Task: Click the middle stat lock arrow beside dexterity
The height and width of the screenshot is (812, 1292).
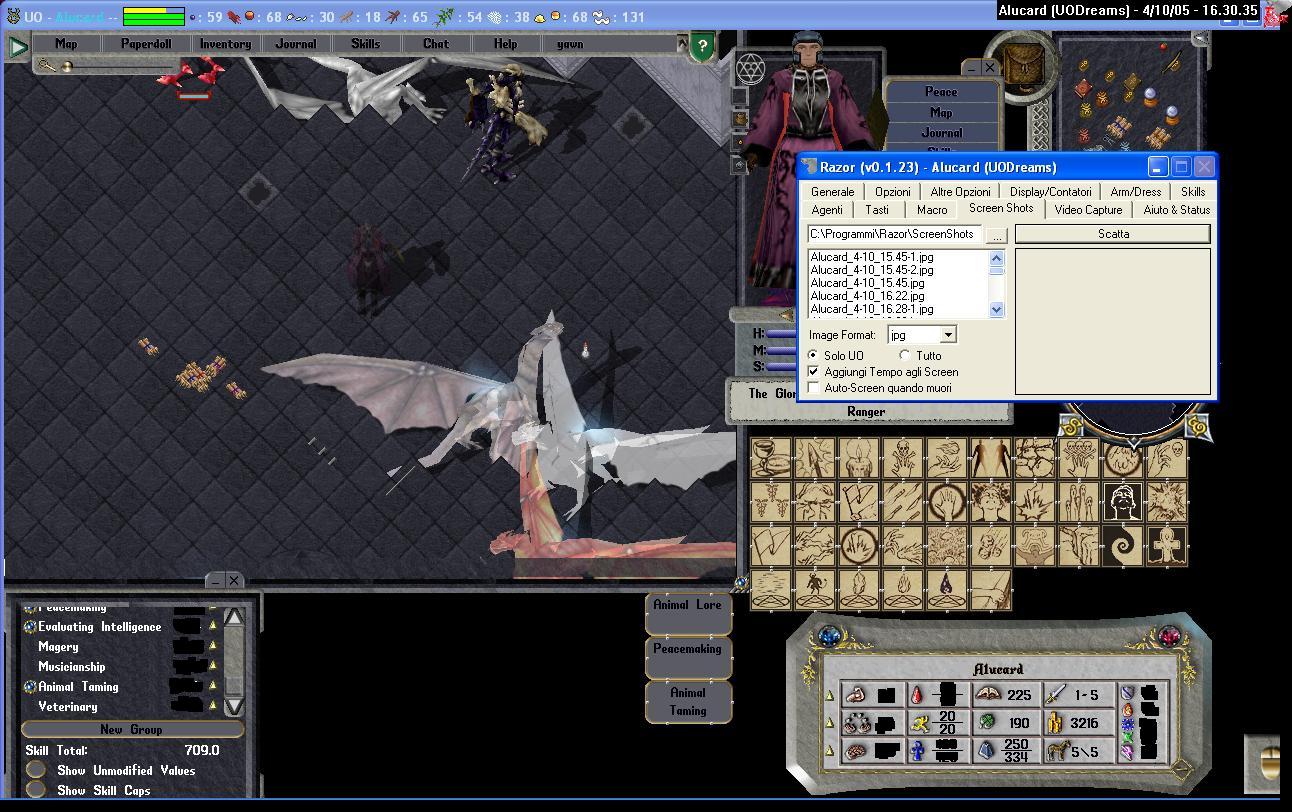Action: pos(830,723)
